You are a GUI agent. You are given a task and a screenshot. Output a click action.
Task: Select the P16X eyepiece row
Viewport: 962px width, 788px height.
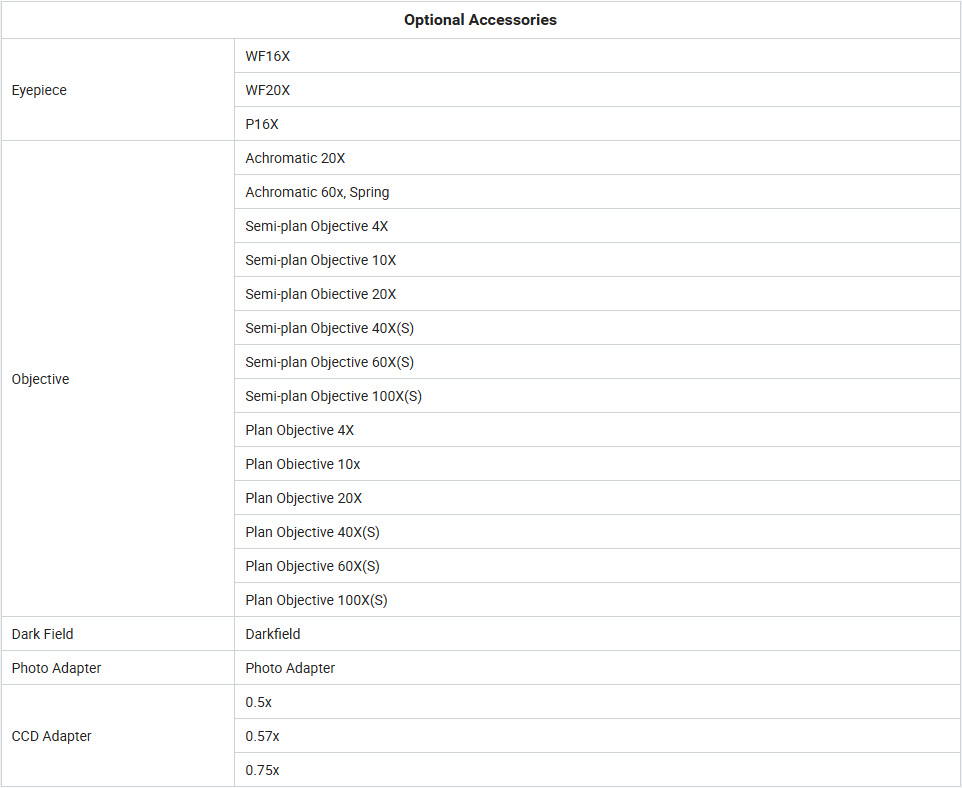click(598, 124)
